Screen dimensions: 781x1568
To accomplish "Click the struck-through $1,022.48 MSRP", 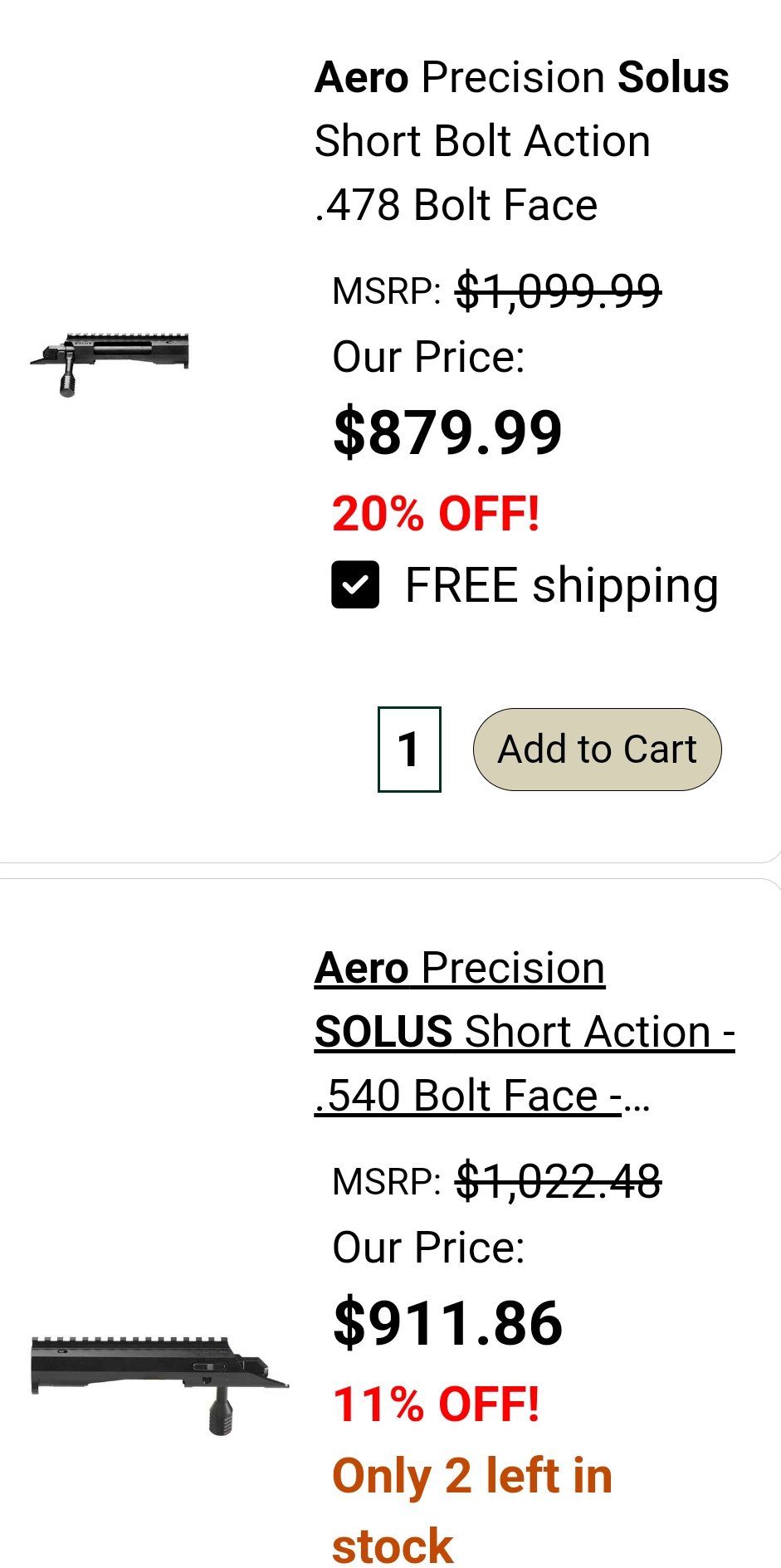I will point(558,1181).
